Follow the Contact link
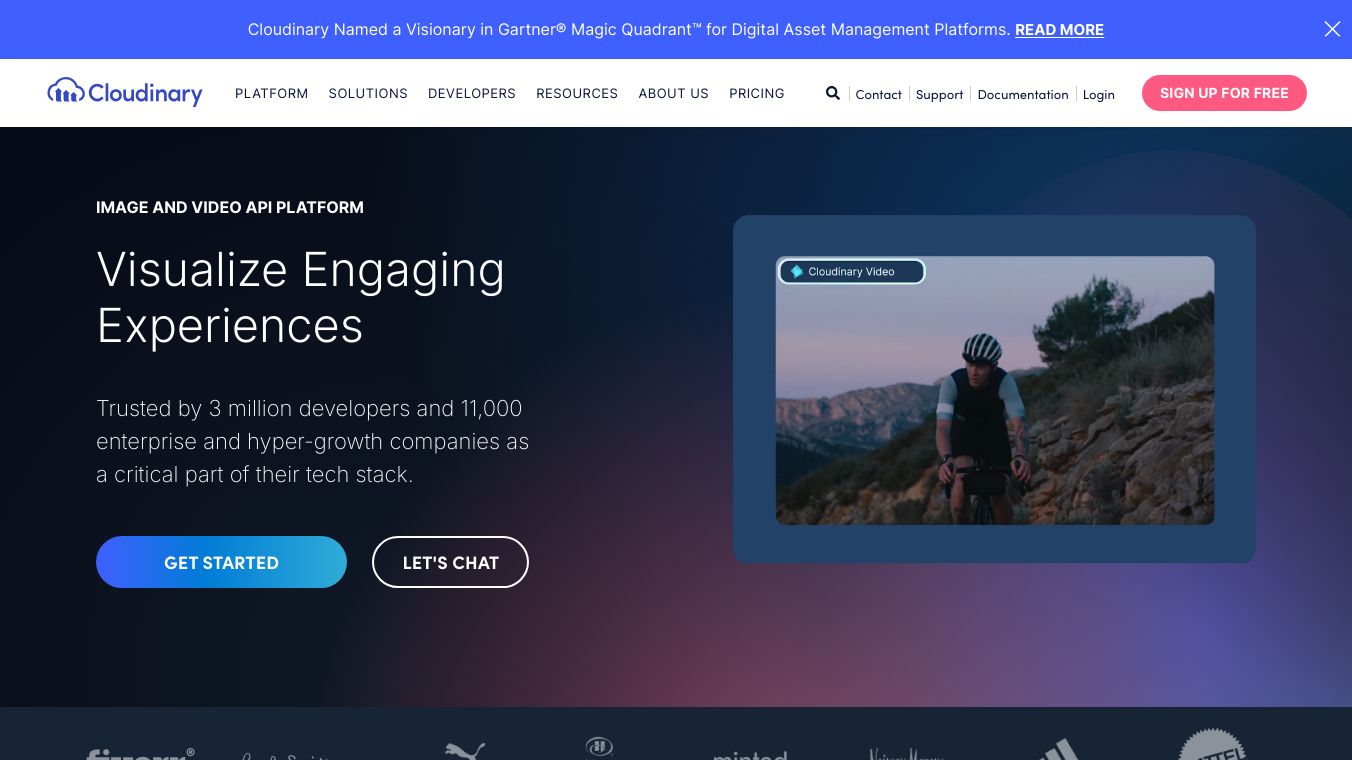The height and width of the screenshot is (760, 1352). coord(878,94)
